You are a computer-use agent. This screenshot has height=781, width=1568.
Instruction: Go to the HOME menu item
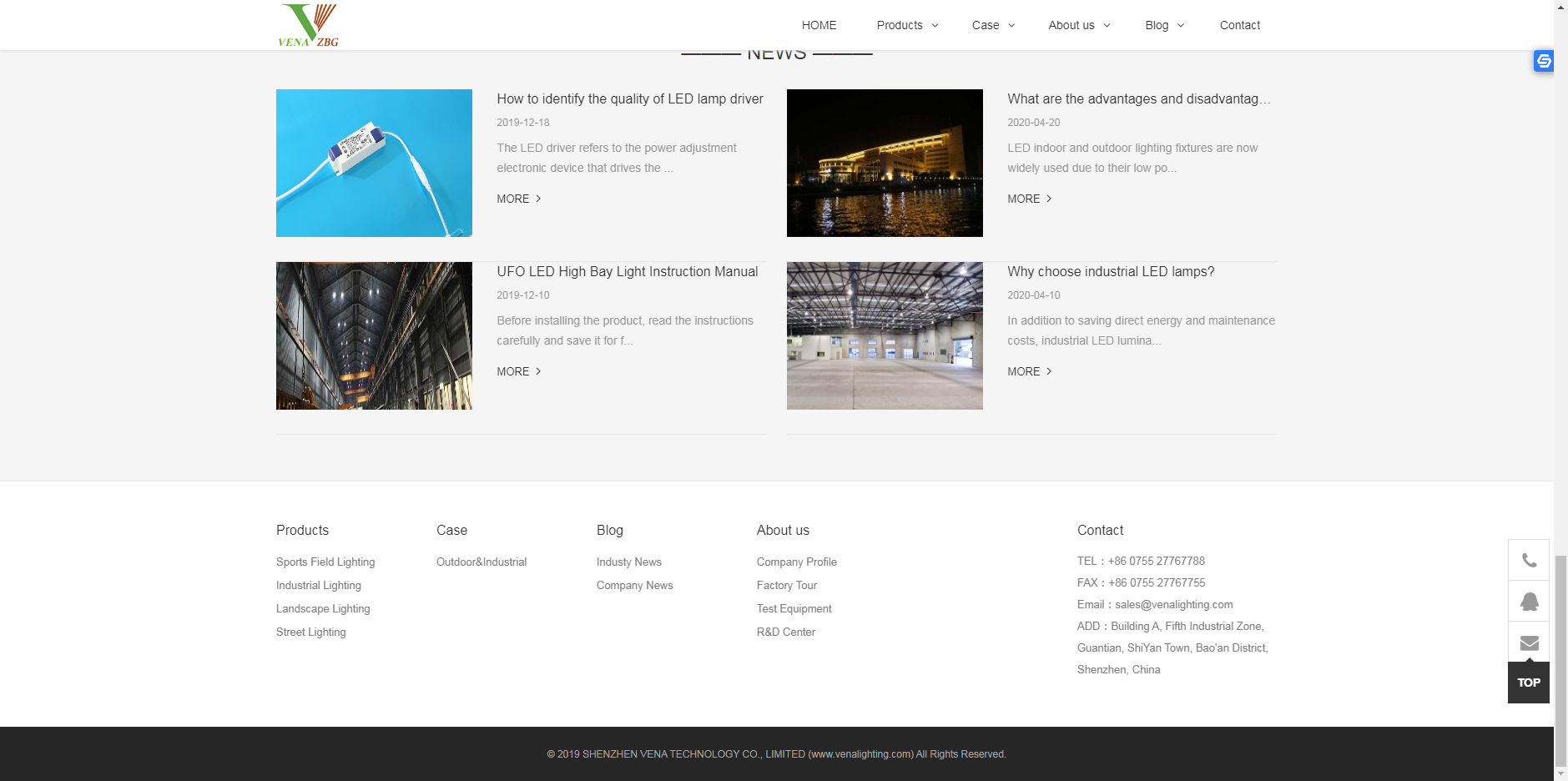tap(819, 25)
